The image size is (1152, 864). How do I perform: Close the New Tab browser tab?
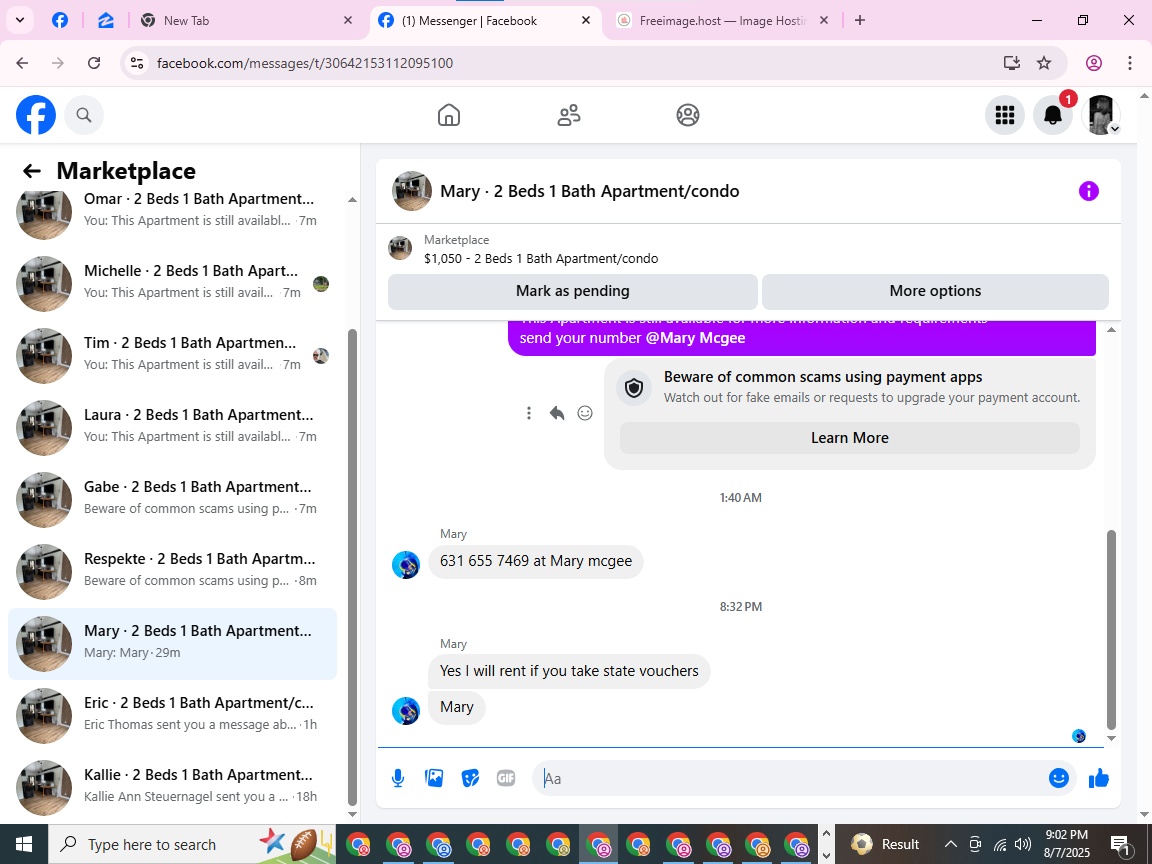348,21
